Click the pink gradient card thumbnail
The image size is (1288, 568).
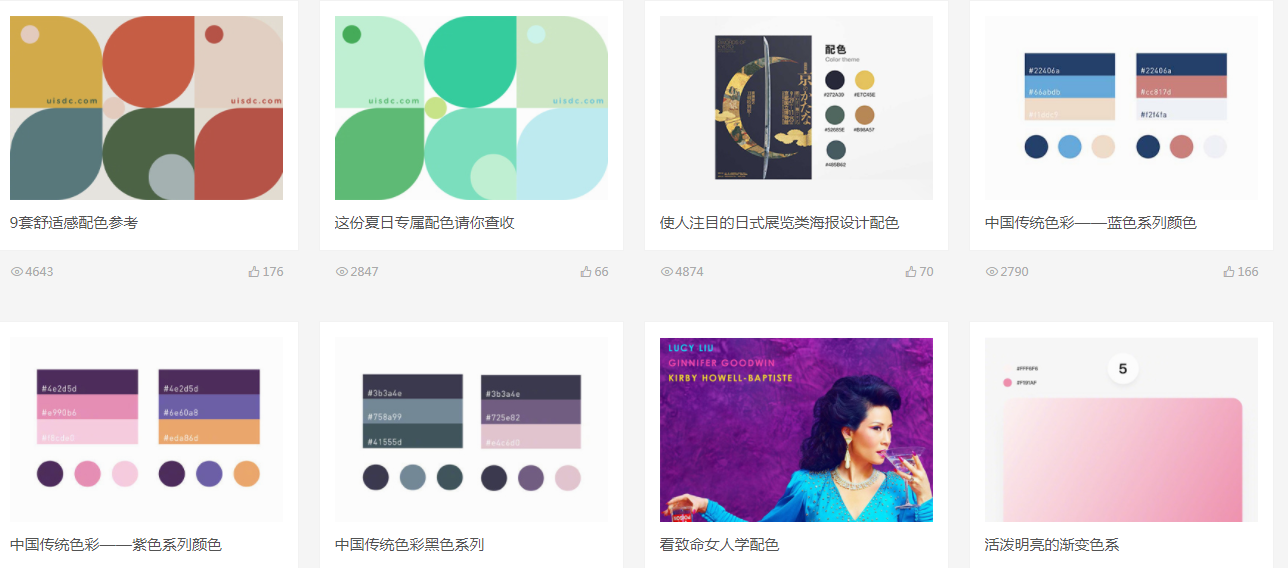(1121, 430)
